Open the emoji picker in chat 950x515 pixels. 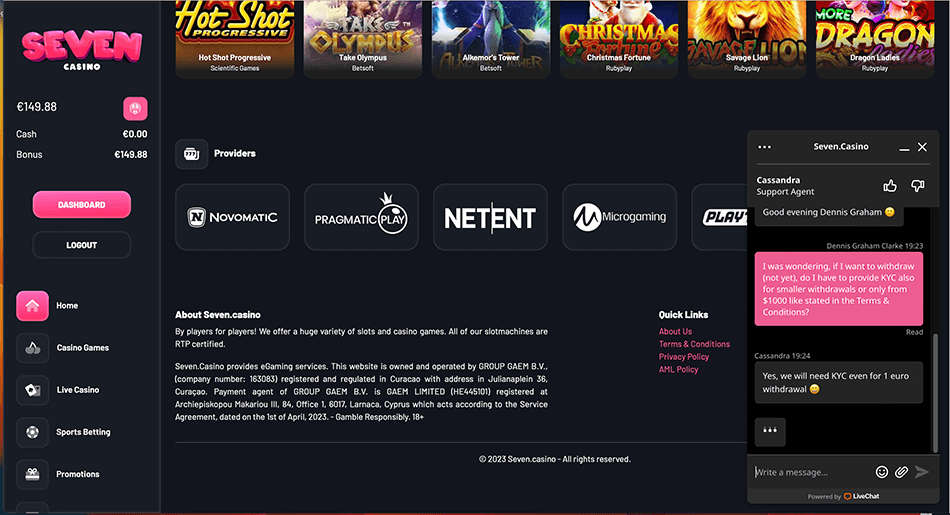tap(882, 472)
